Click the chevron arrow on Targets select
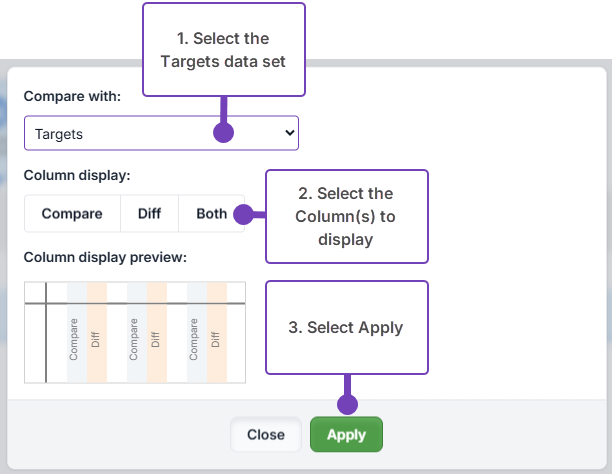612x474 pixels. 289,132
